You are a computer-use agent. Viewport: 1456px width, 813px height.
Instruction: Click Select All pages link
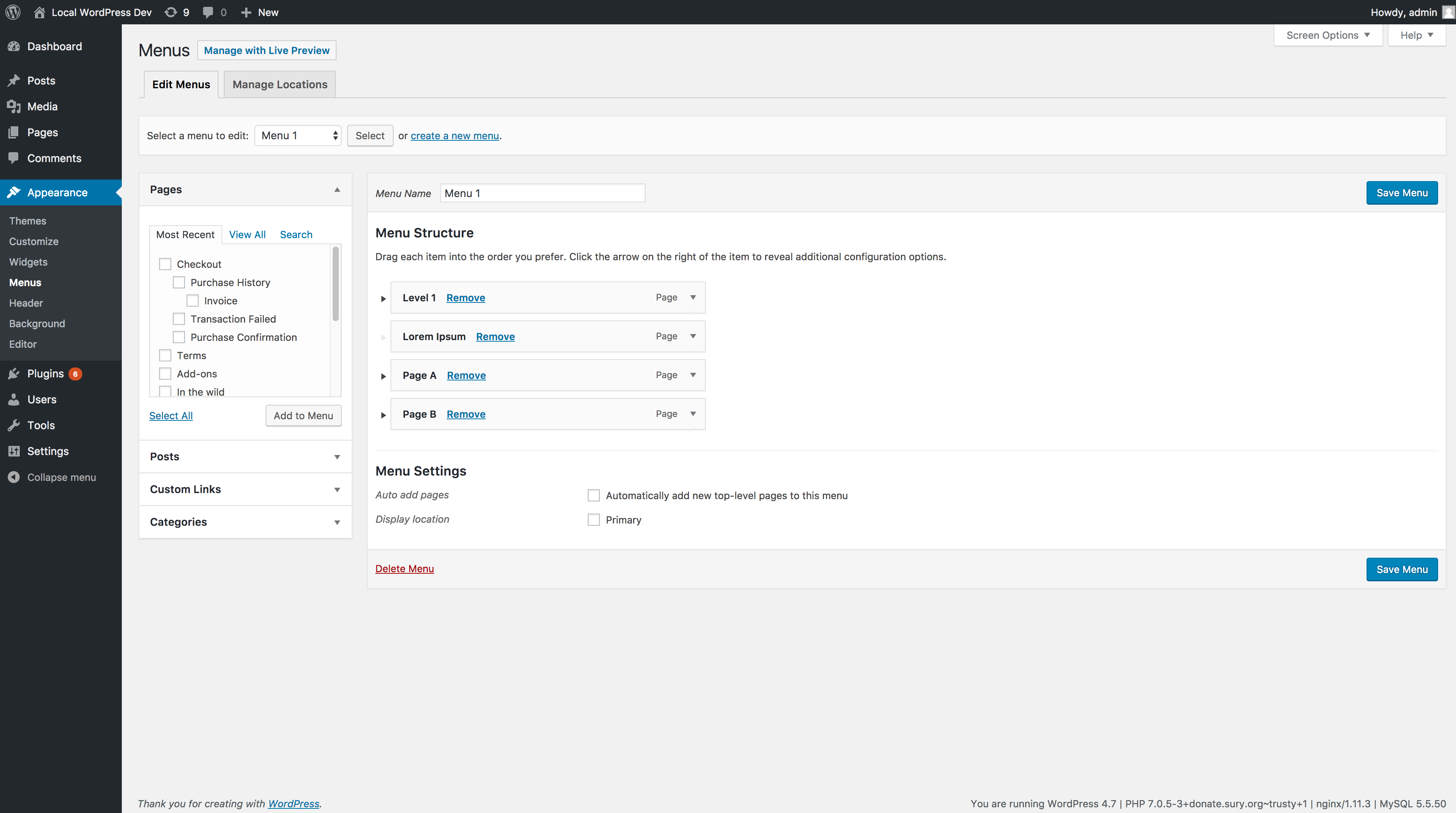[171, 416]
